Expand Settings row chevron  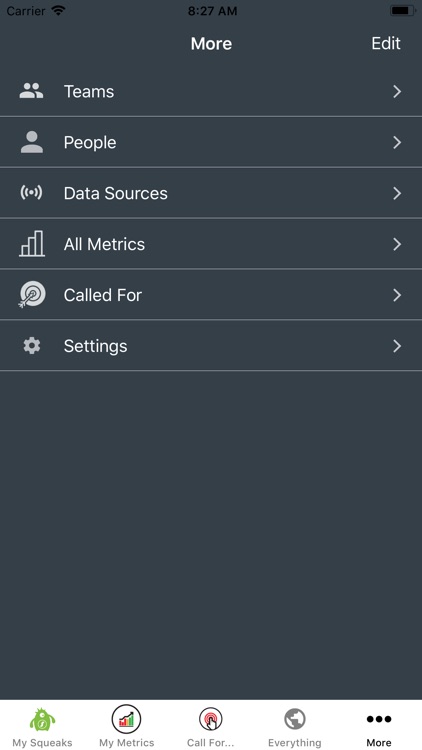pos(397,346)
